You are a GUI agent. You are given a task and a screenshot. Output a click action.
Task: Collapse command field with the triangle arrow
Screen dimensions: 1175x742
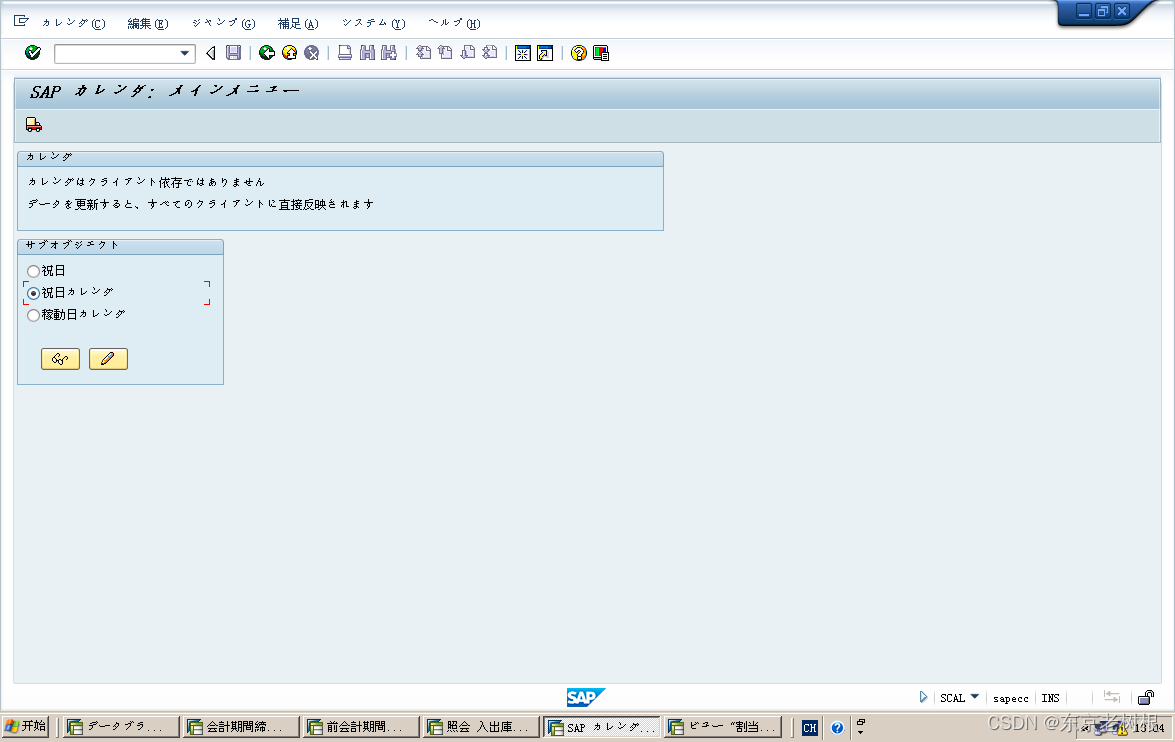click(211, 52)
